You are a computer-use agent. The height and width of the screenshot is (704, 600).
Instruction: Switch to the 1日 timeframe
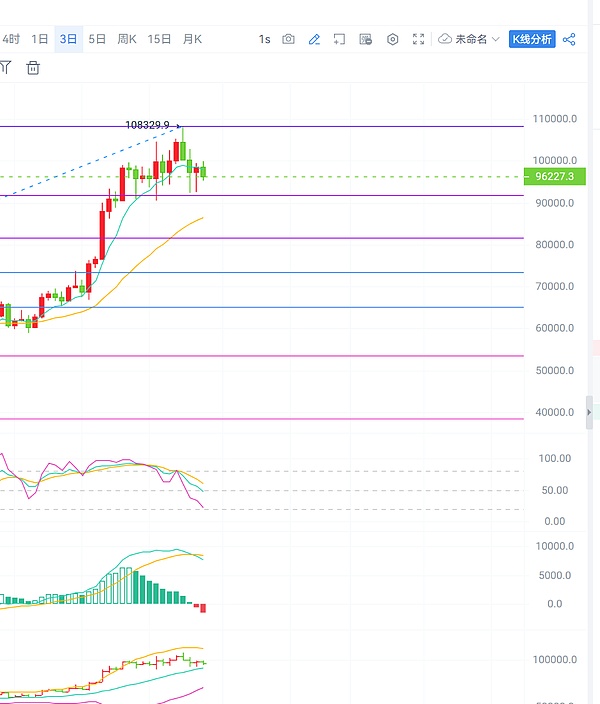(x=40, y=39)
